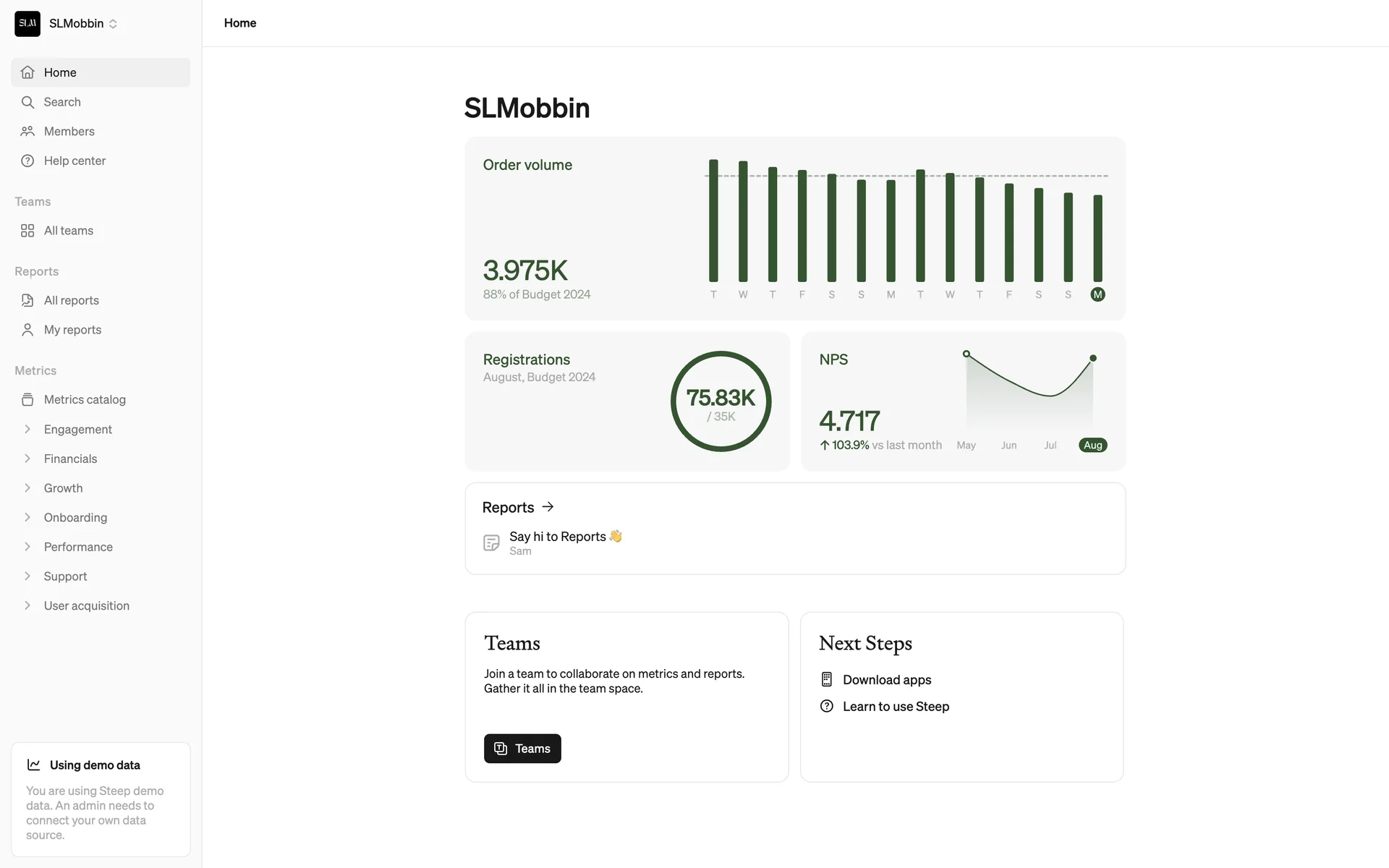This screenshot has height=868, width=1389.
Task: Click Learn to use Steep link
Action: click(895, 707)
